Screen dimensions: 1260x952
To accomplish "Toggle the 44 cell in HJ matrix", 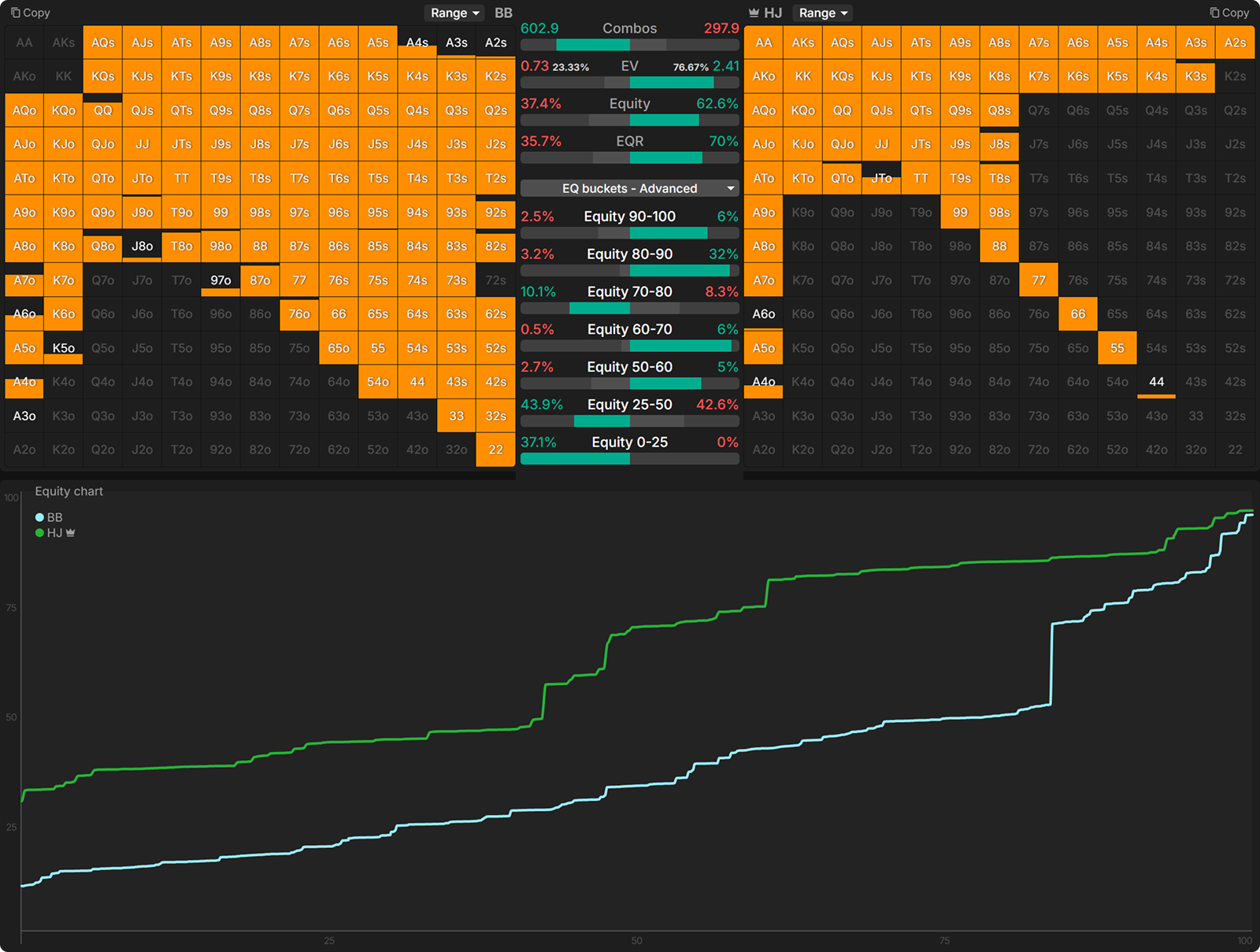I will click(1156, 382).
